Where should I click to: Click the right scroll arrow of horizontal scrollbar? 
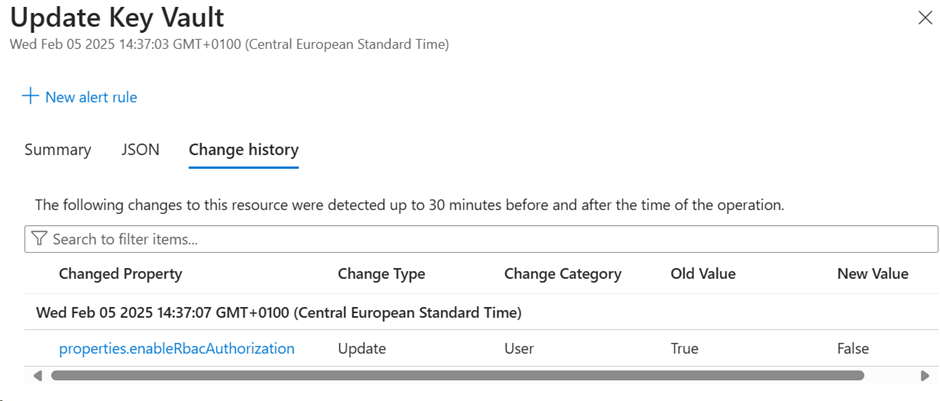(924, 376)
